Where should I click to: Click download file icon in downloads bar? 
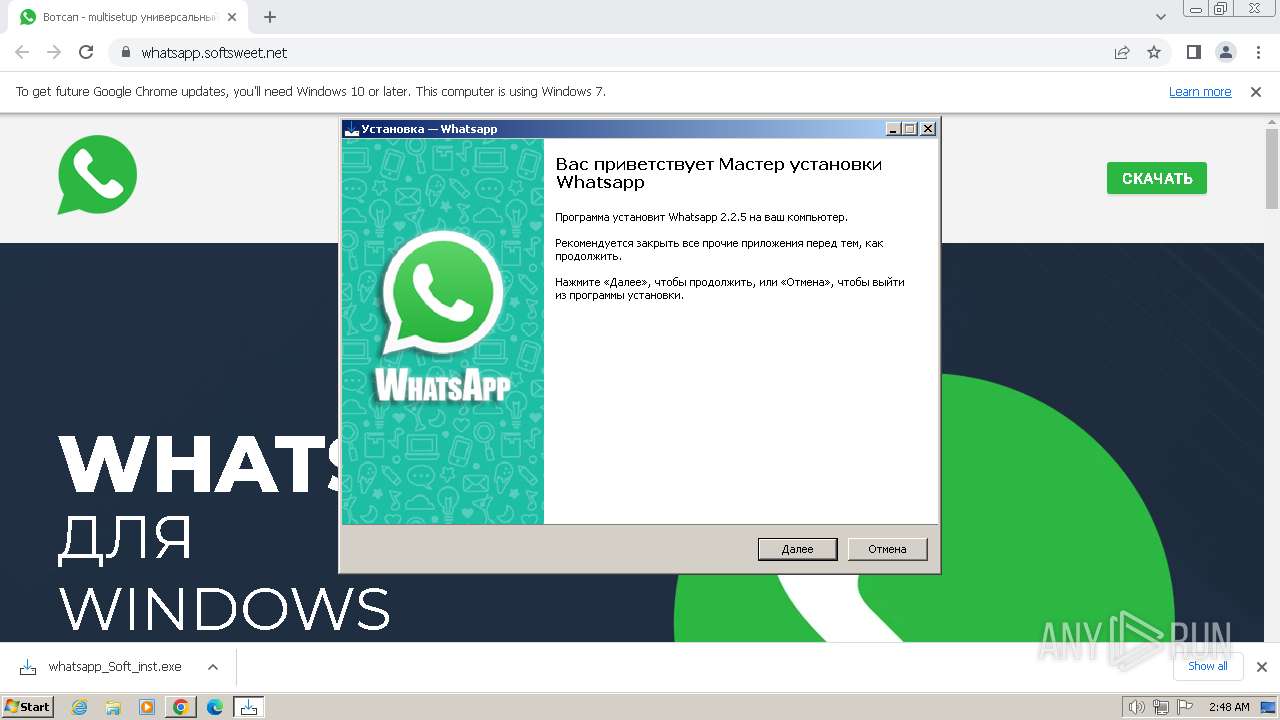(28, 667)
